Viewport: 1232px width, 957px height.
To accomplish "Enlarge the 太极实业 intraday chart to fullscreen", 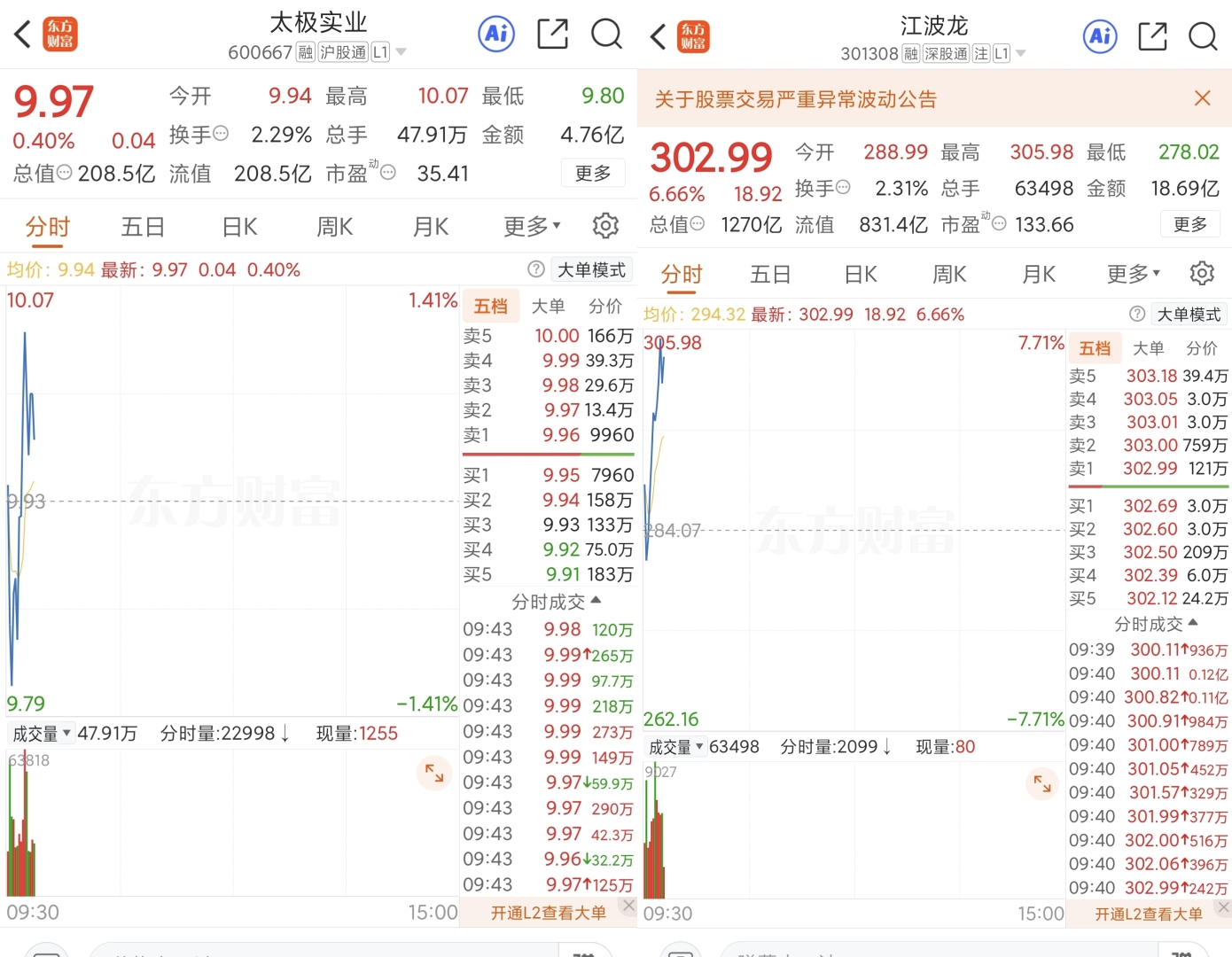I will point(434,774).
